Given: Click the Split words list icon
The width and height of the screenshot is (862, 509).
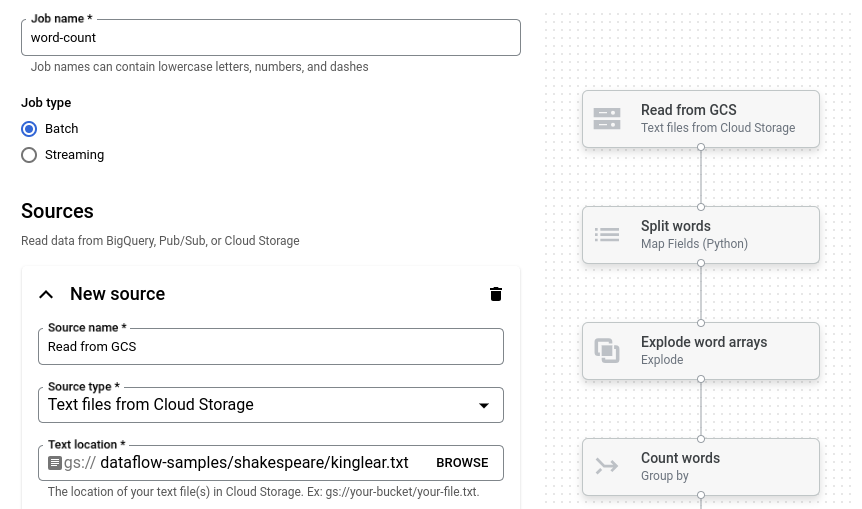Looking at the screenshot, I should [x=607, y=235].
